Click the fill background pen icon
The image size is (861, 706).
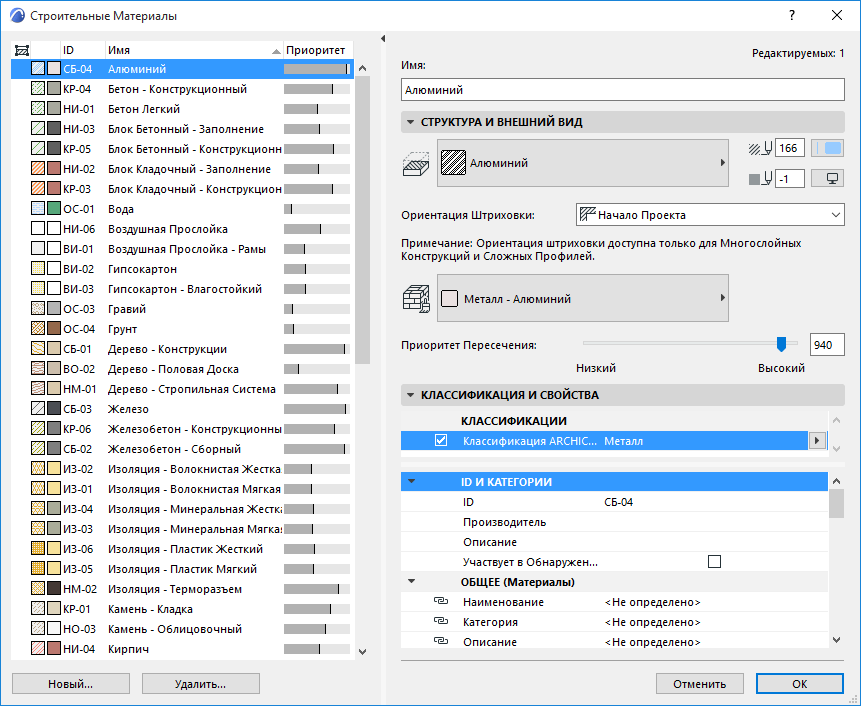click(761, 178)
